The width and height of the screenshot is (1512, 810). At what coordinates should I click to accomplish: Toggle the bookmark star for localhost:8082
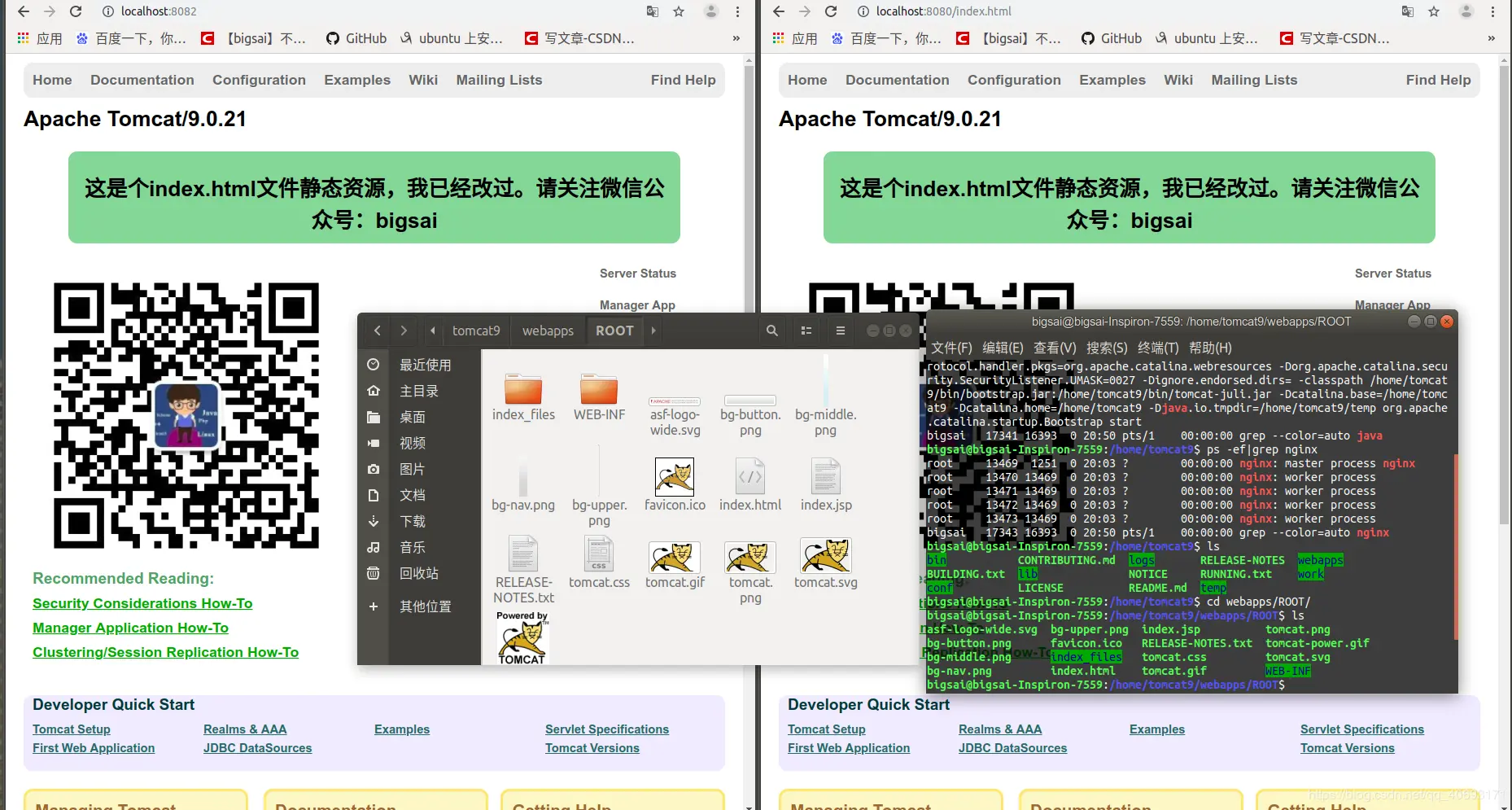[679, 11]
